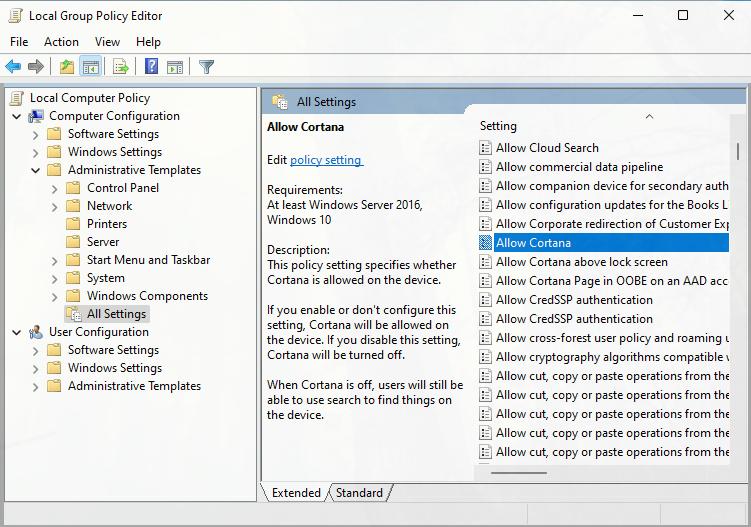751x527 pixels.
Task: Toggle the Show/Hide Console Tree icon
Action: (91, 67)
